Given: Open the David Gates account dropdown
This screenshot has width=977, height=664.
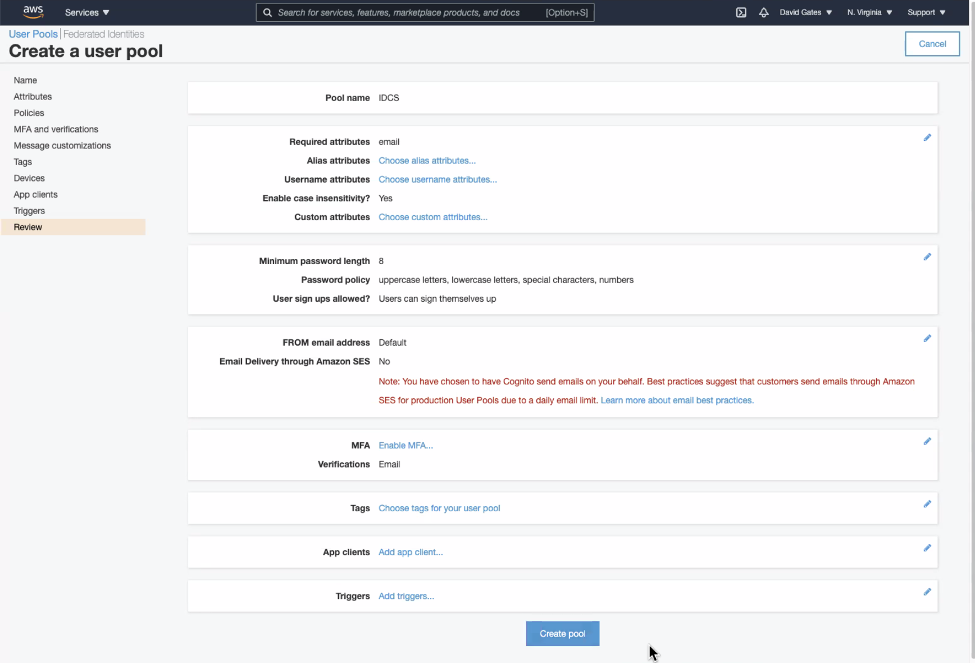Looking at the screenshot, I should [x=806, y=13].
